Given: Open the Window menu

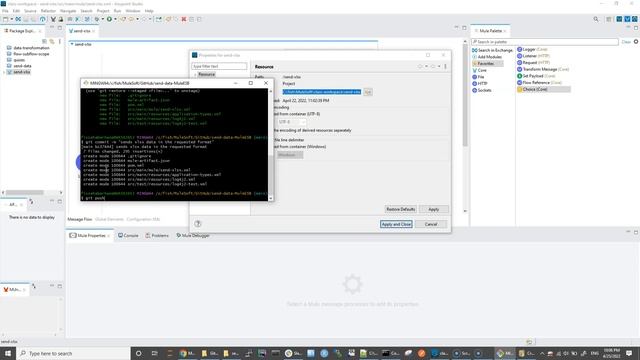Looking at the screenshot, I should pos(133,11).
